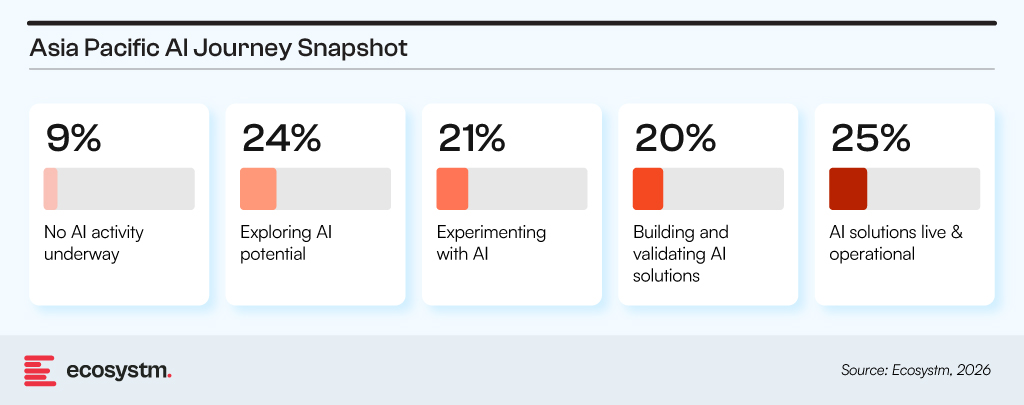Image resolution: width=1024 pixels, height=405 pixels.
Task: Click the light pink 9% bar fill
Action: point(51,189)
